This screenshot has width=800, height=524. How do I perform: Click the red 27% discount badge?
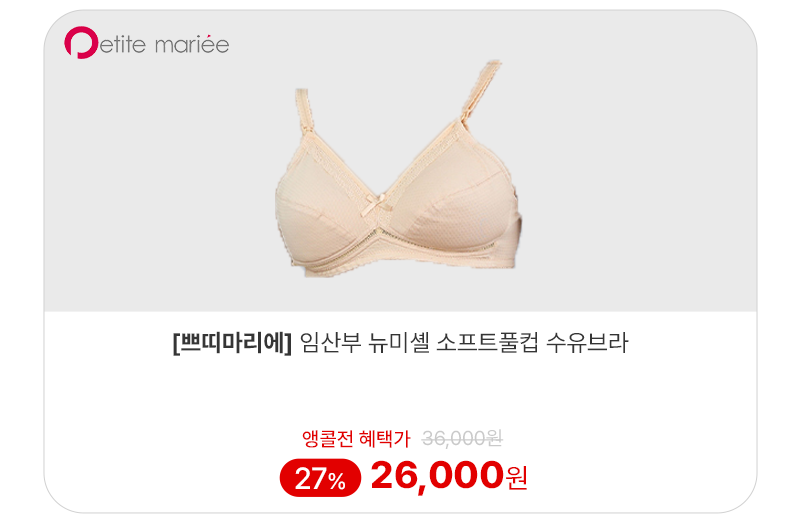click(x=320, y=478)
